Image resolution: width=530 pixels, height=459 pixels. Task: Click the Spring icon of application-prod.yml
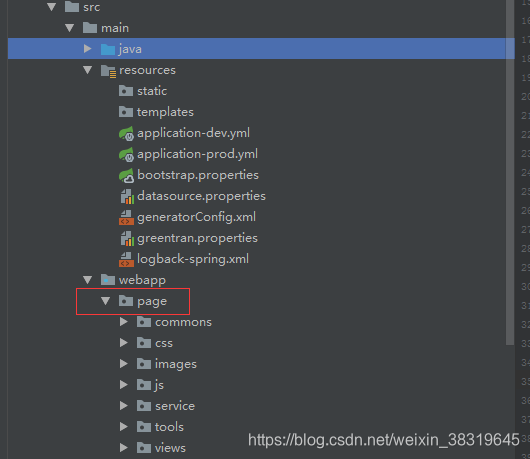[126, 154]
